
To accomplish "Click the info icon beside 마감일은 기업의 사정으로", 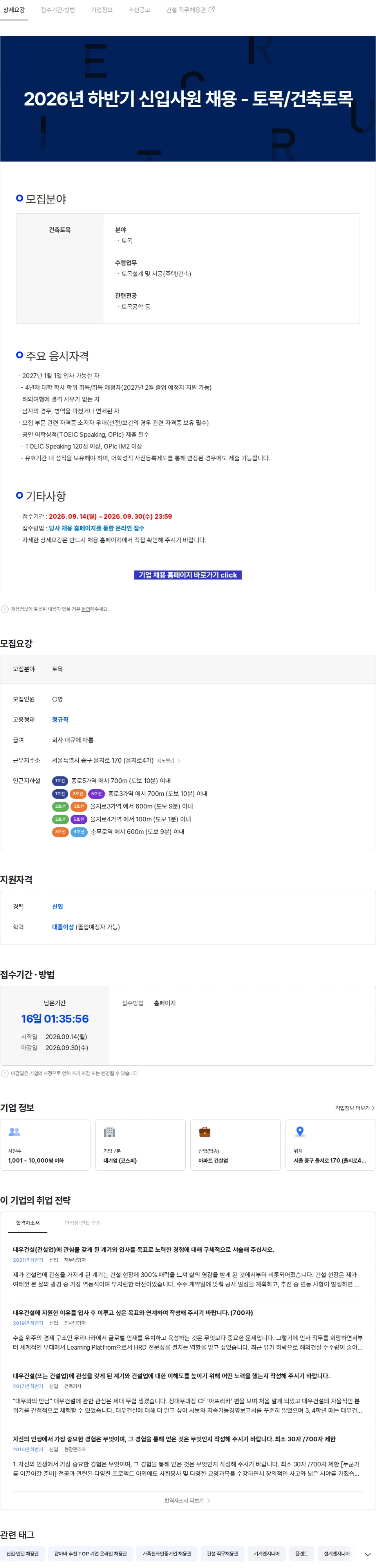I will click(x=5, y=1073).
